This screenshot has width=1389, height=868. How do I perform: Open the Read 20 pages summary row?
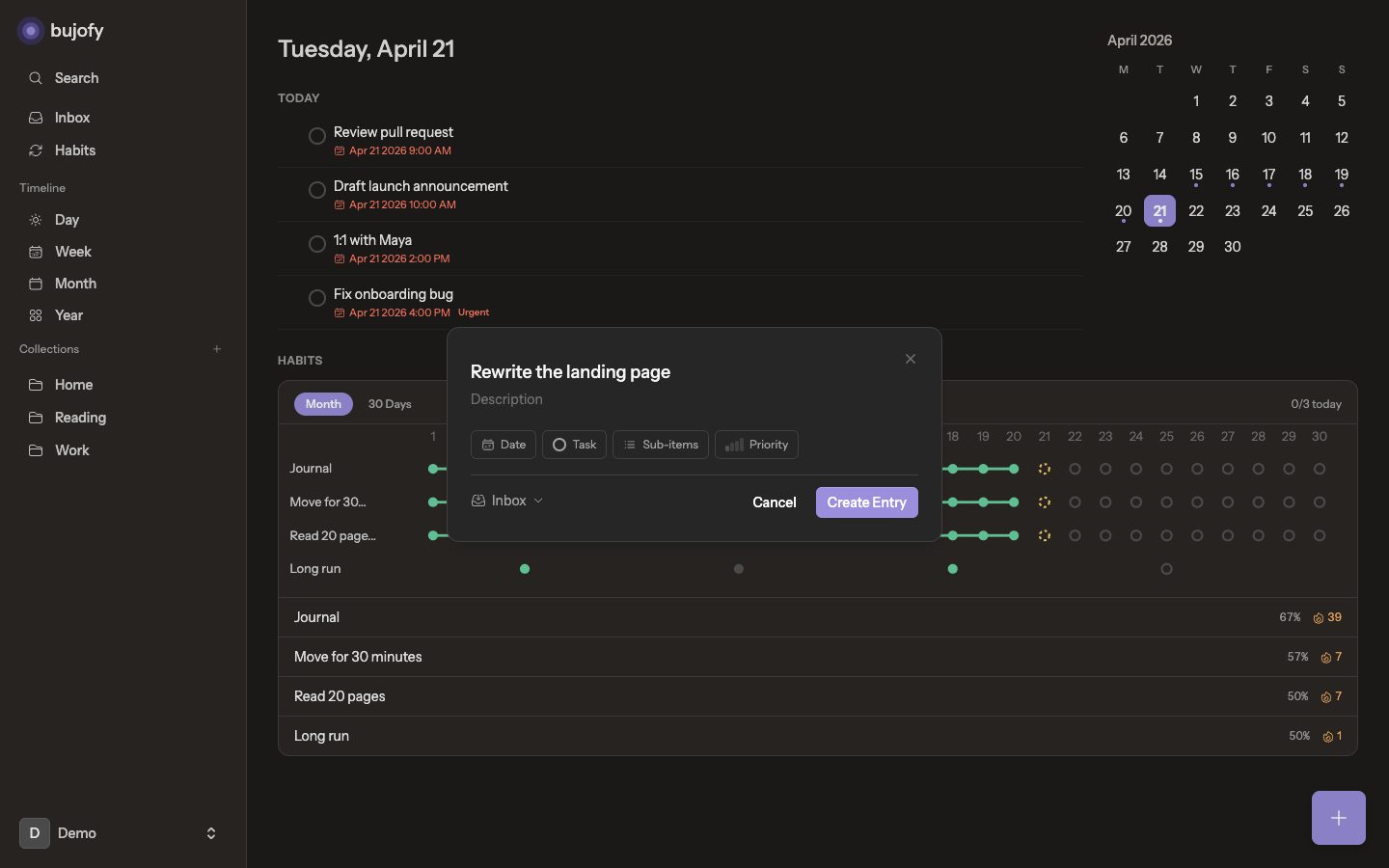tap(818, 696)
